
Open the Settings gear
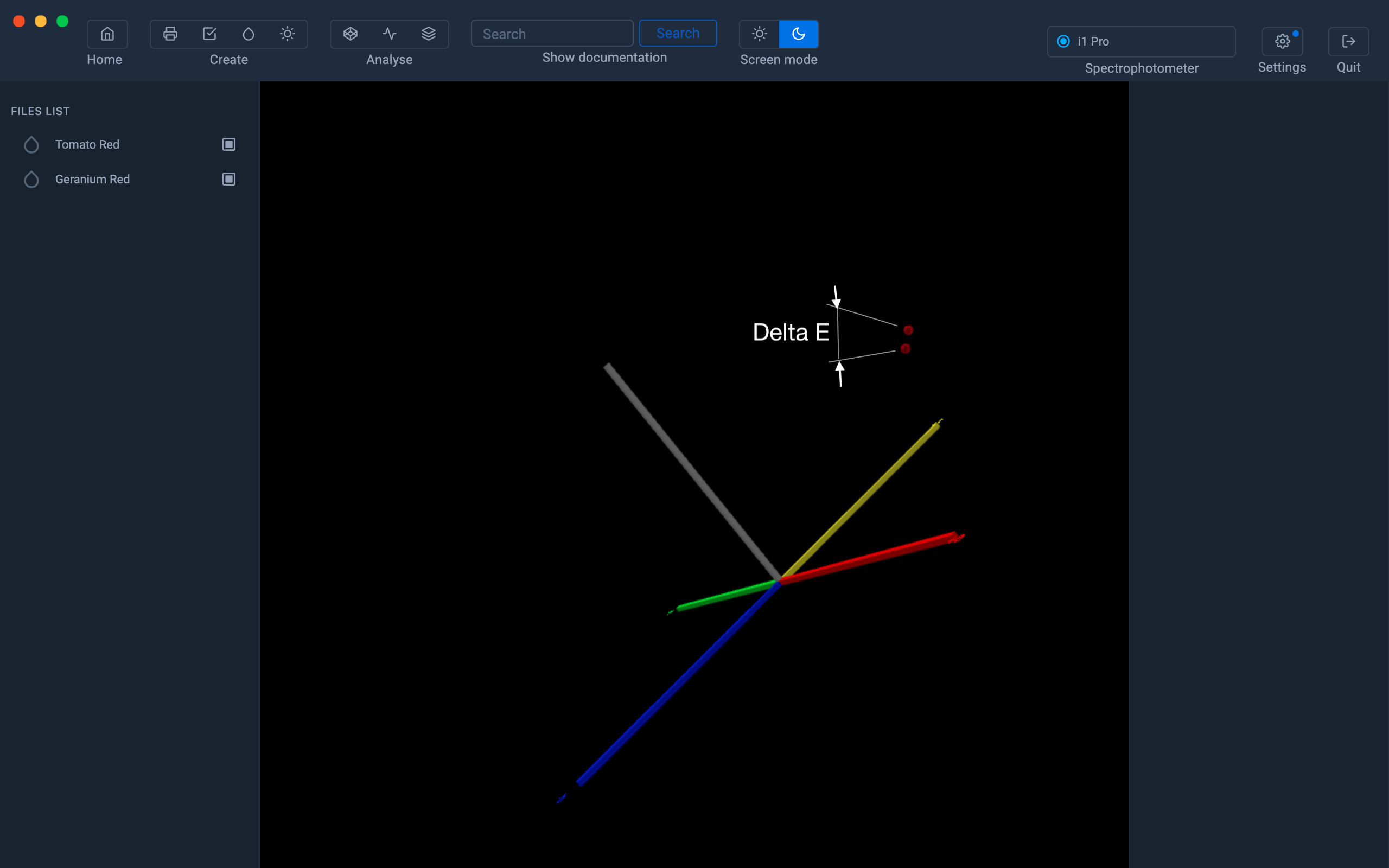click(1282, 41)
